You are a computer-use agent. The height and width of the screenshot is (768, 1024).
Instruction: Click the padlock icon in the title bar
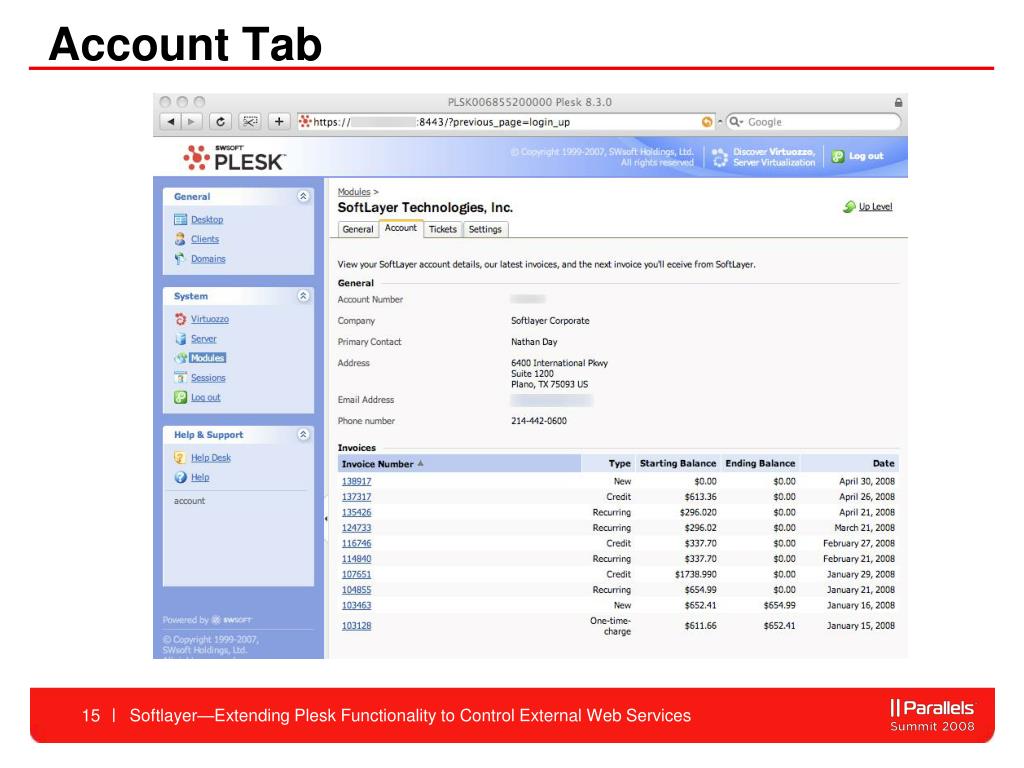point(899,103)
